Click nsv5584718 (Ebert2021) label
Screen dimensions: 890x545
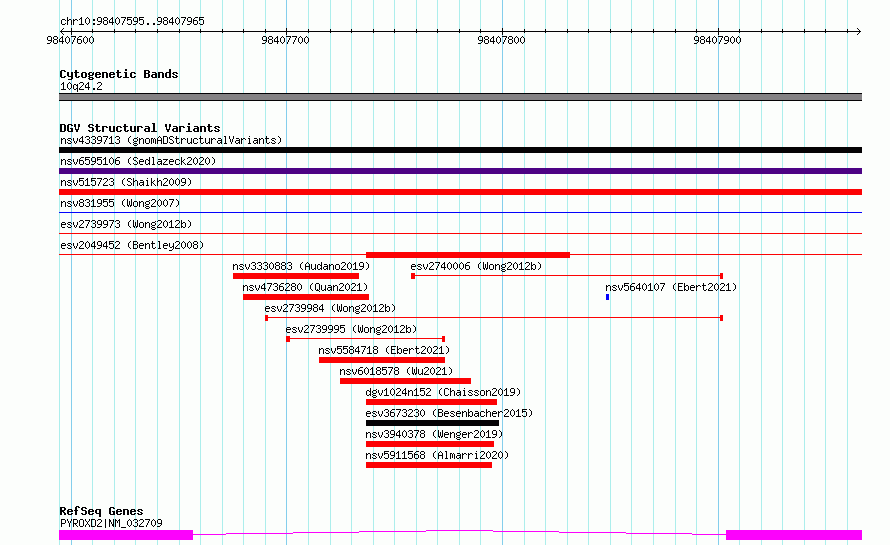tap(384, 350)
